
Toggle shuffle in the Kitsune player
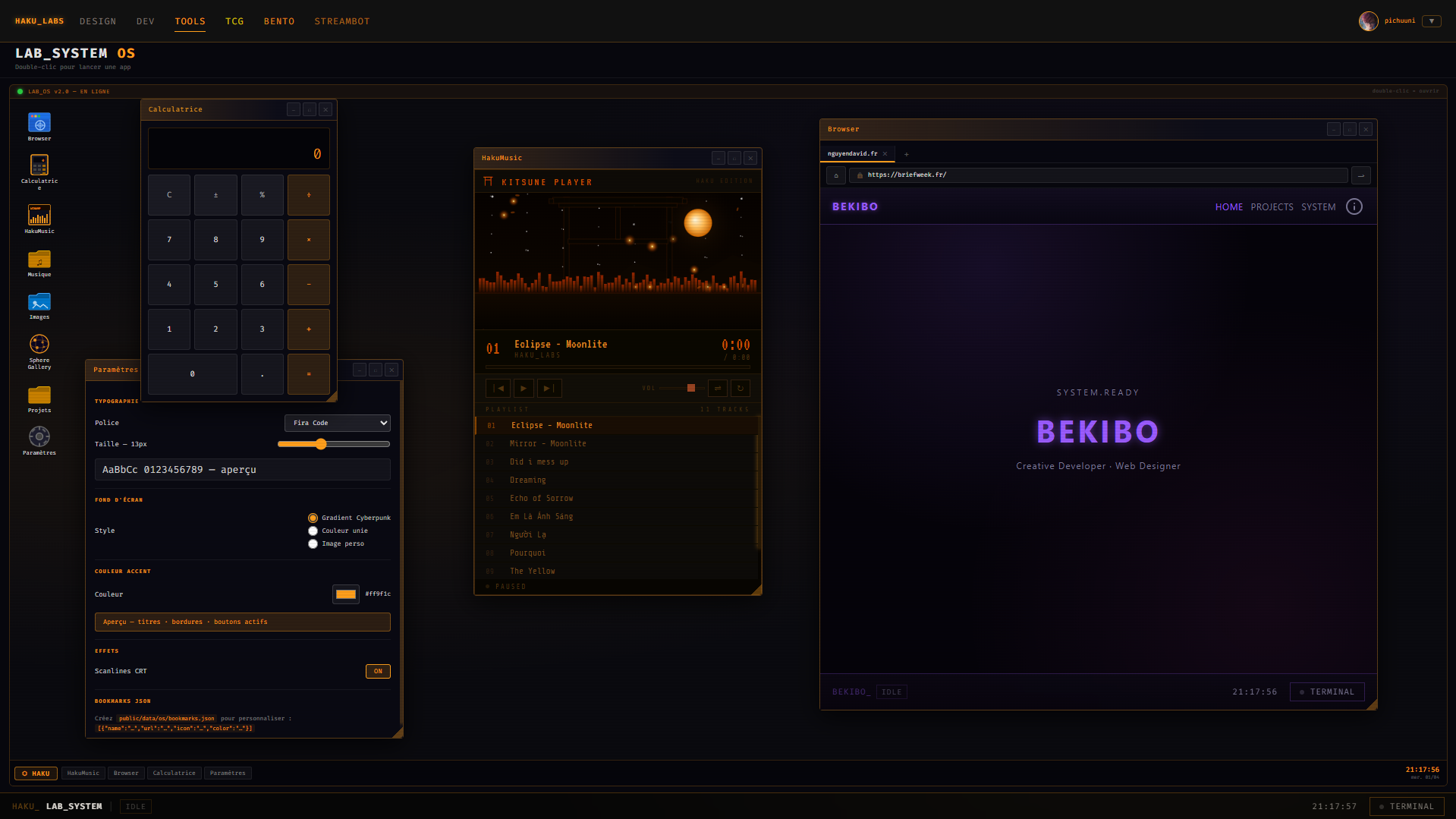pyautogui.click(x=718, y=389)
